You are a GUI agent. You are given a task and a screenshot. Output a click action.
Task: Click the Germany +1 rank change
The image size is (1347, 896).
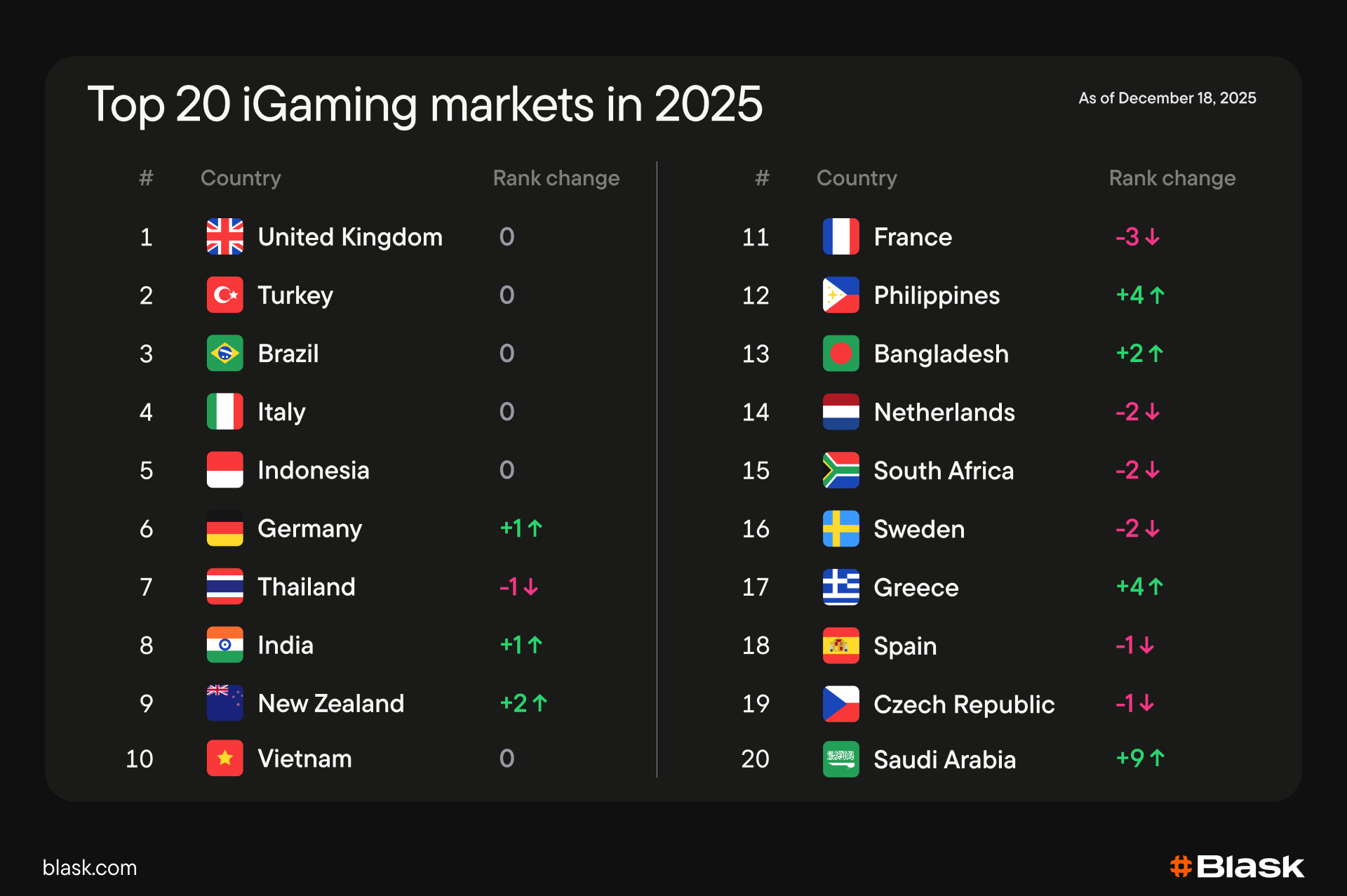pyautogui.click(x=521, y=528)
